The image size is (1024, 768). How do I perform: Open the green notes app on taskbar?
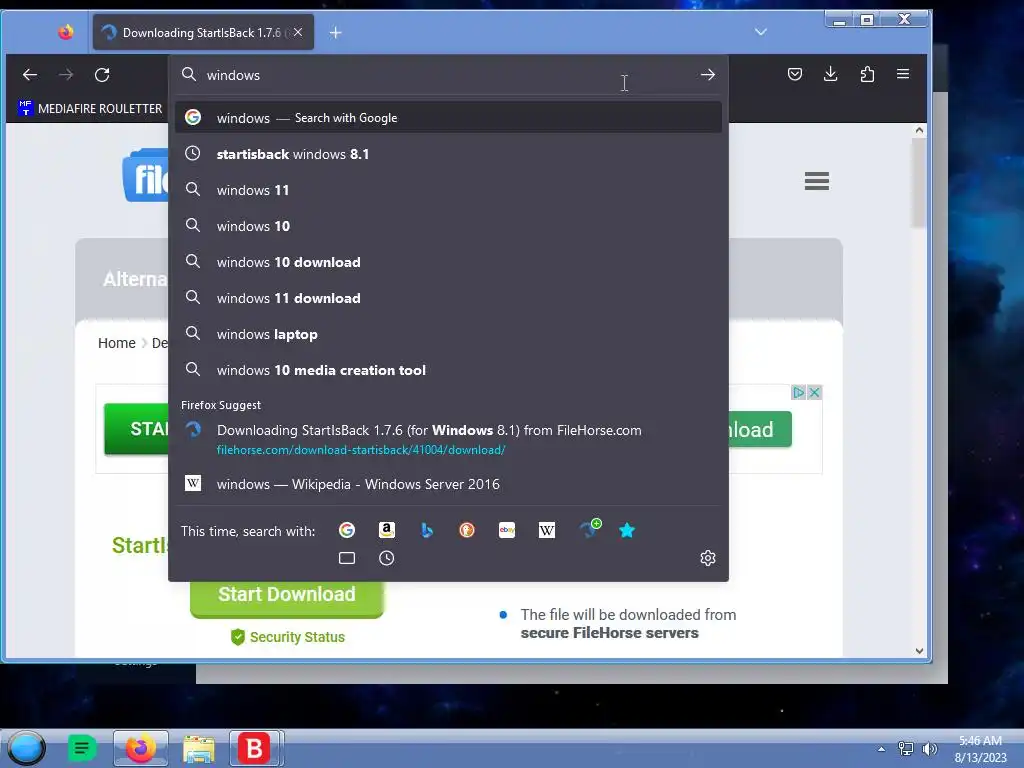82,748
